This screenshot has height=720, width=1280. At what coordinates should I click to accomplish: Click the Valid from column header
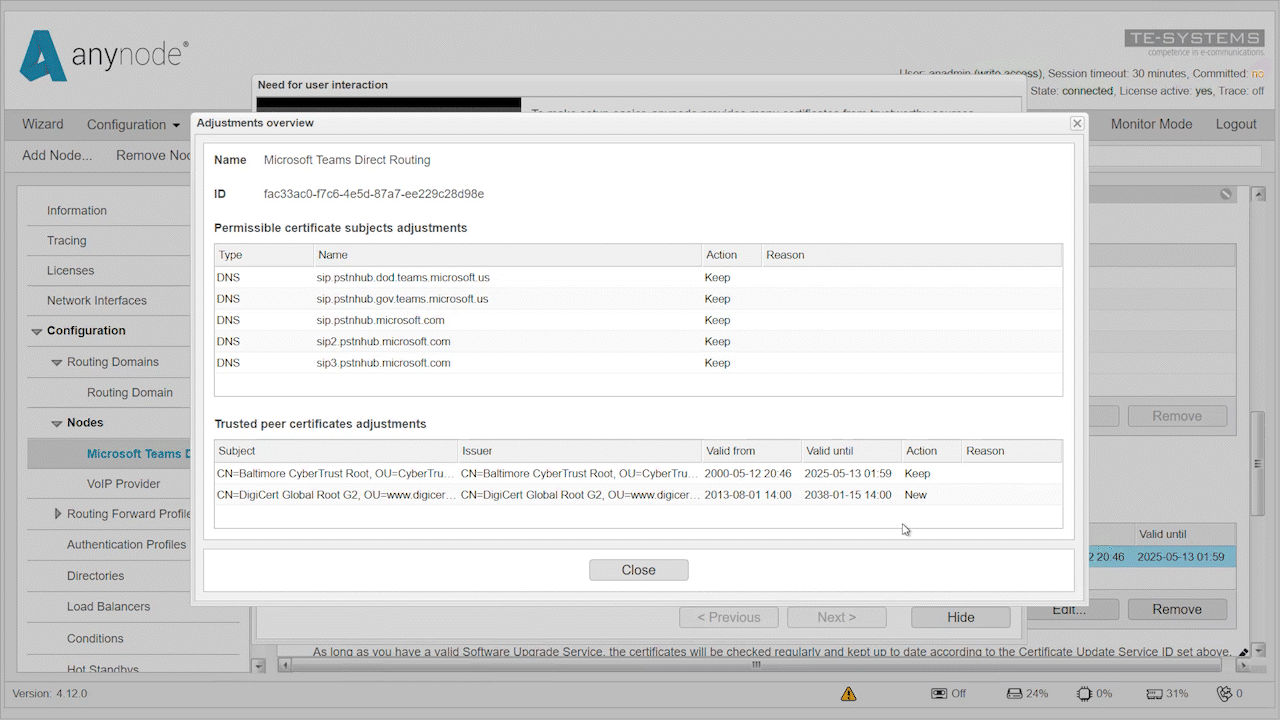(751, 451)
